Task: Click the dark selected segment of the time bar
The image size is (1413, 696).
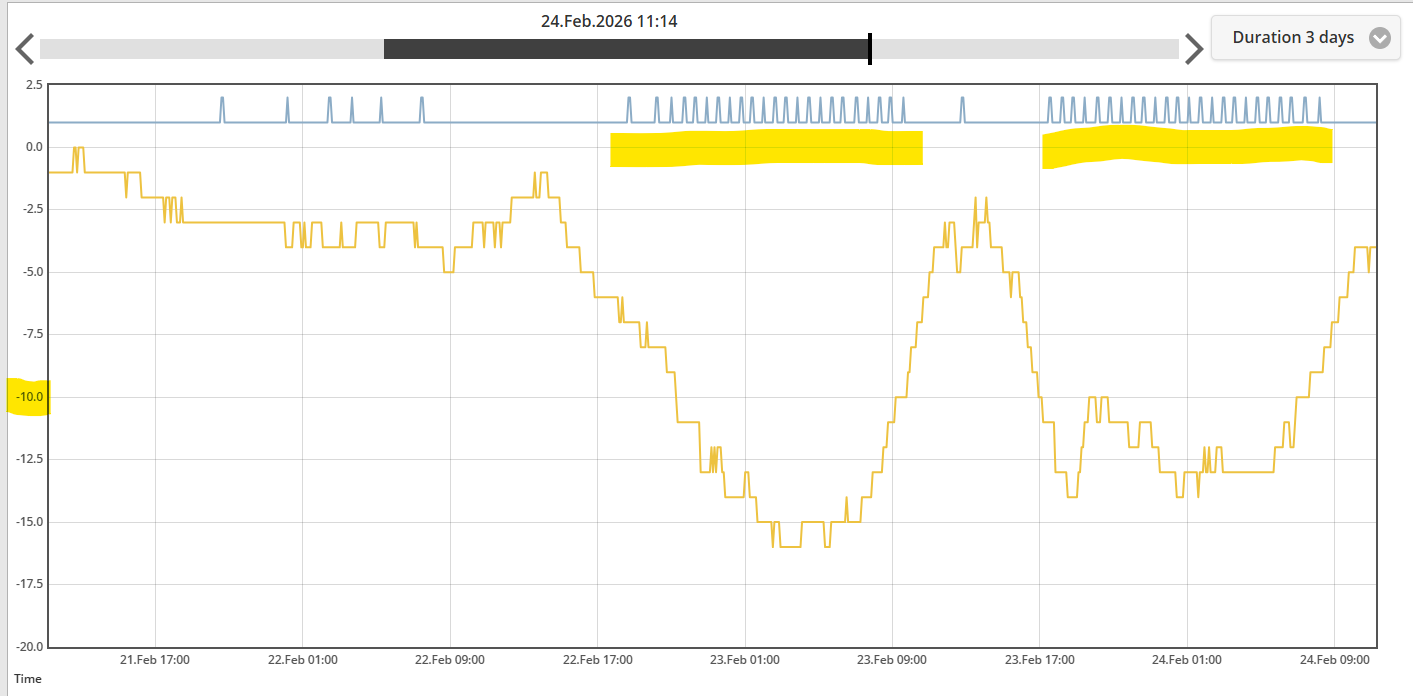Action: pos(625,49)
